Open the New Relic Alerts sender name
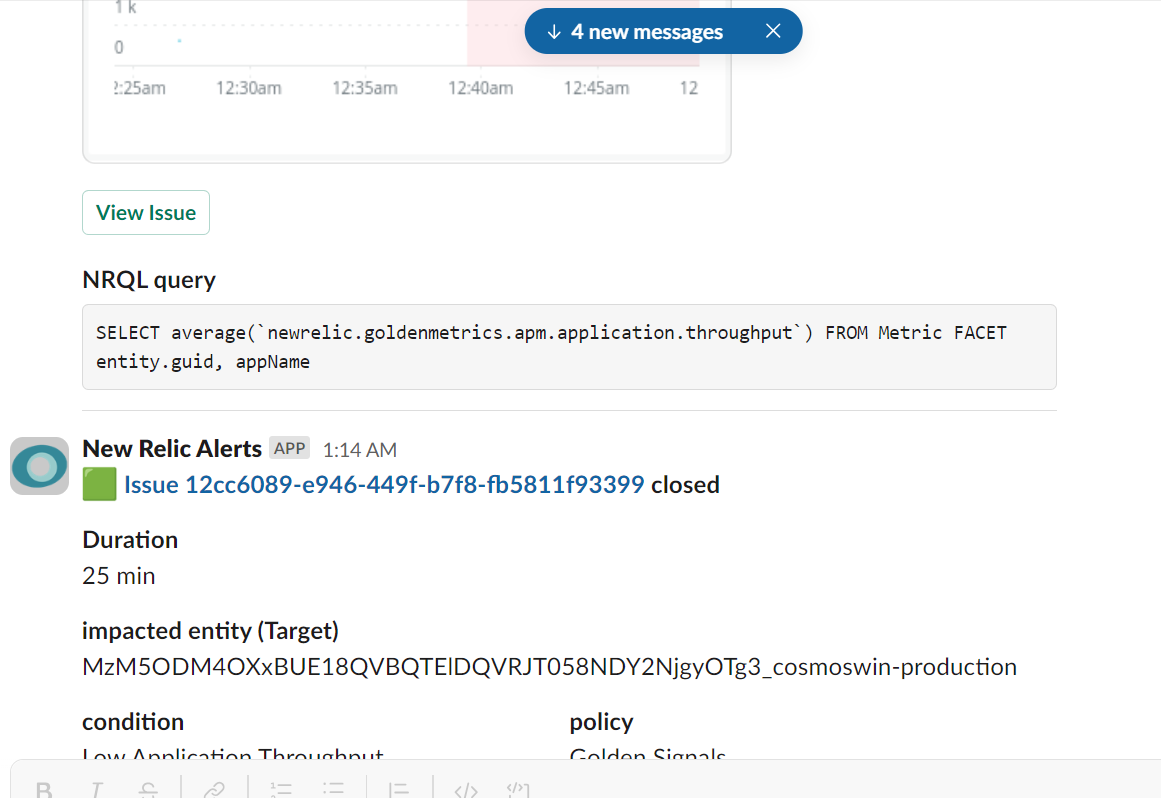 click(x=172, y=449)
